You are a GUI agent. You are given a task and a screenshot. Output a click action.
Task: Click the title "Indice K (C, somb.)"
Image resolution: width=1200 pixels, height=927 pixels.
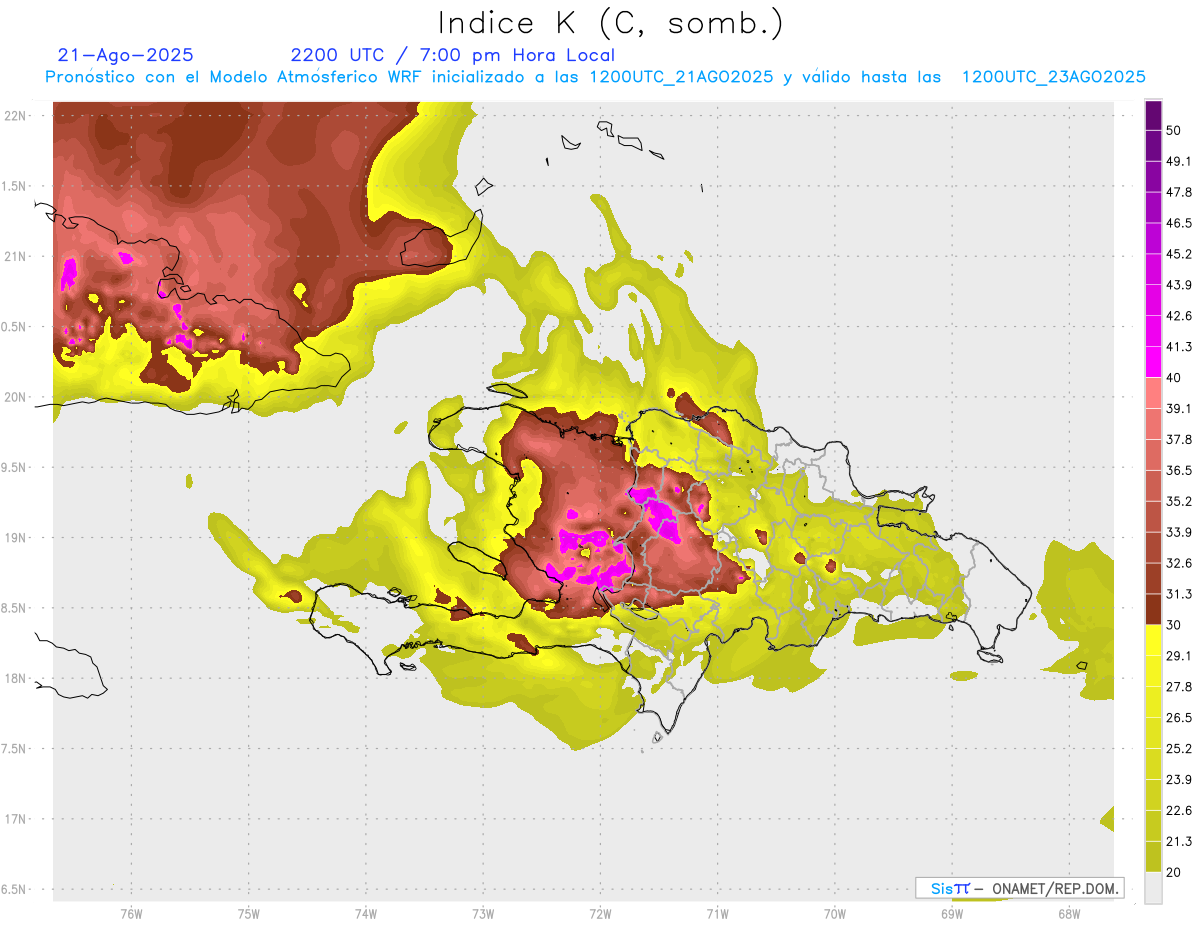610,23
